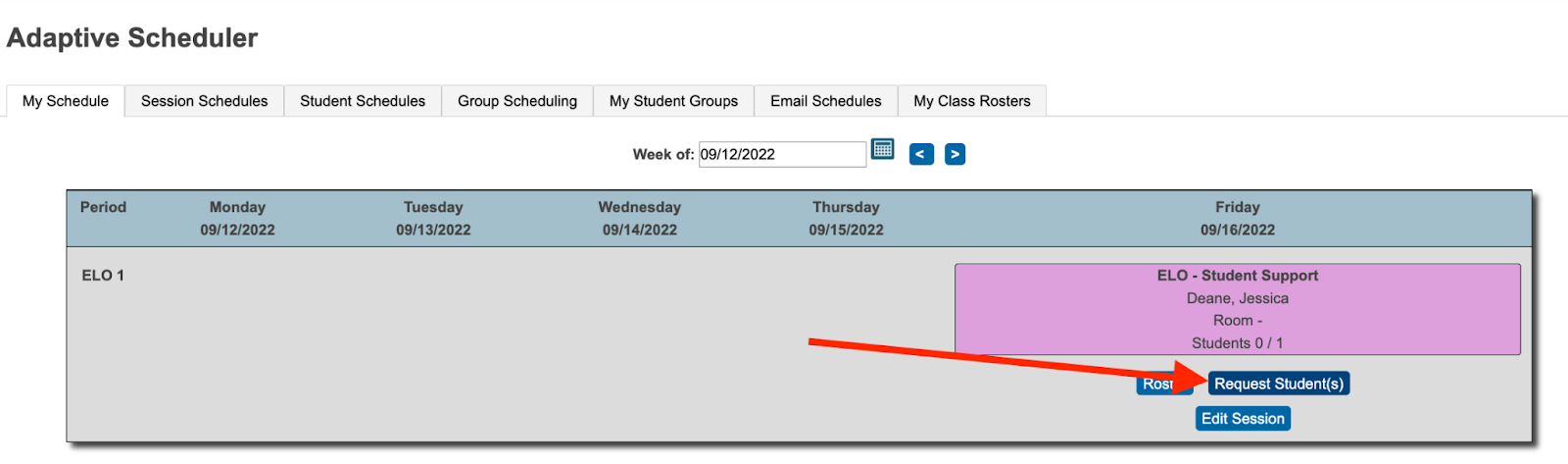This screenshot has width=1568, height=464.
Task: Switch to the My Schedule tab
Action: pyautogui.click(x=66, y=101)
